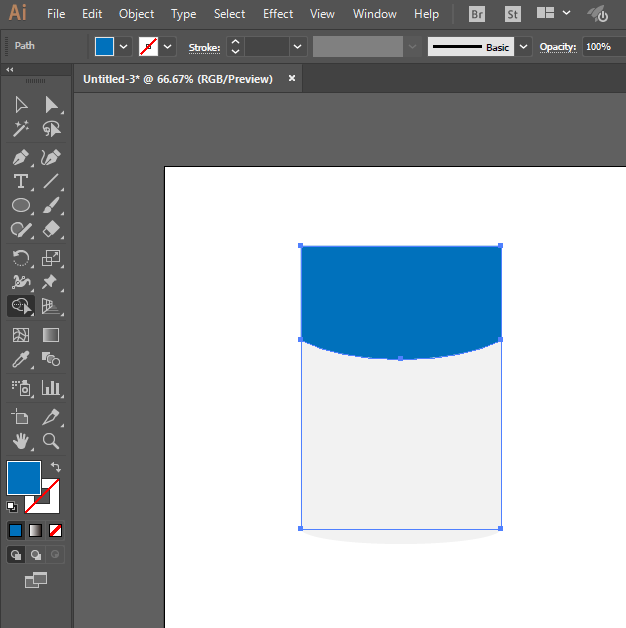Expand the fill color dropdown
Viewport: 626px width, 628px height.
tap(124, 47)
